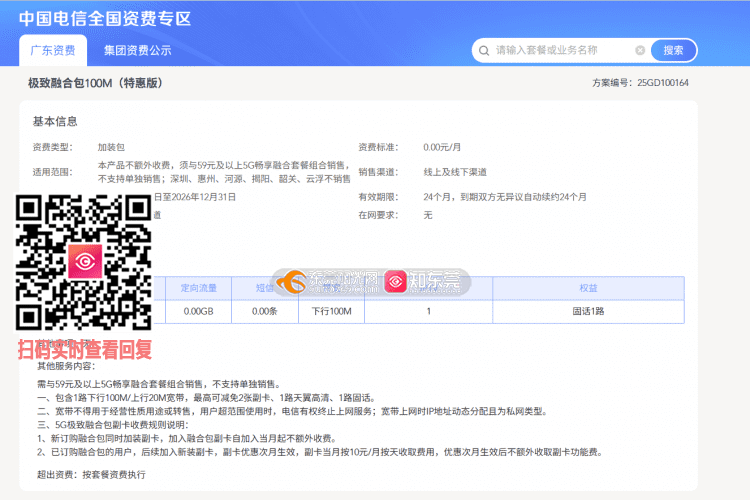The width and height of the screenshot is (750, 500).
Task: Clear search text with the X icon
Action: point(640,50)
